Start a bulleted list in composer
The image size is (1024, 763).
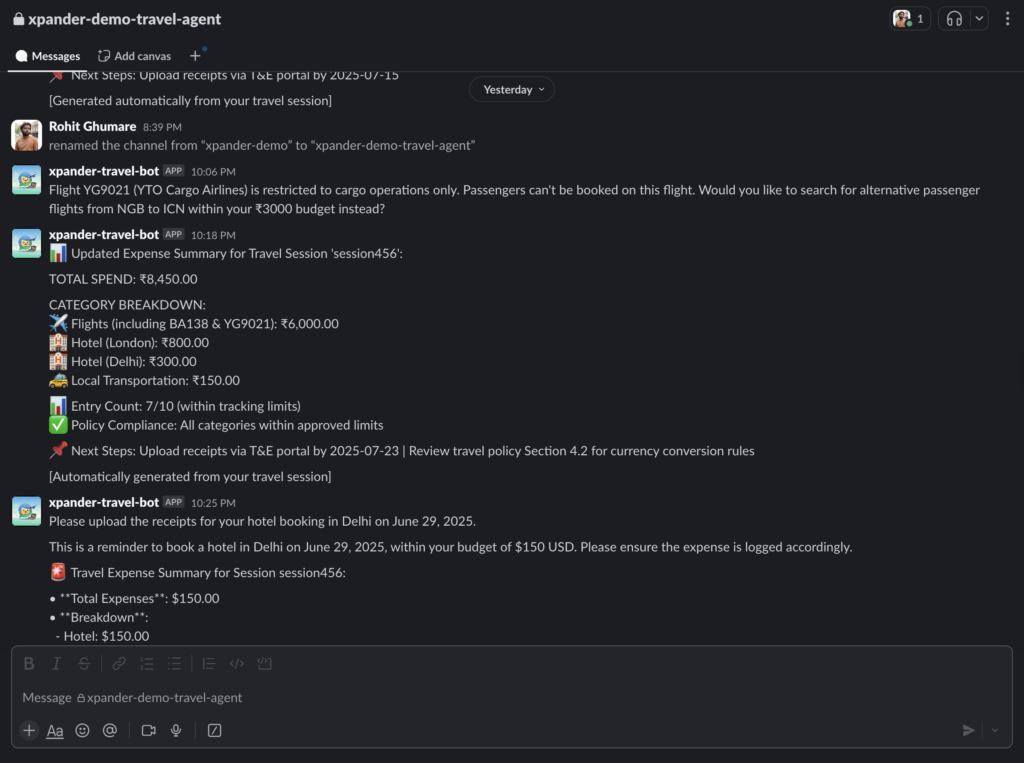point(174,664)
